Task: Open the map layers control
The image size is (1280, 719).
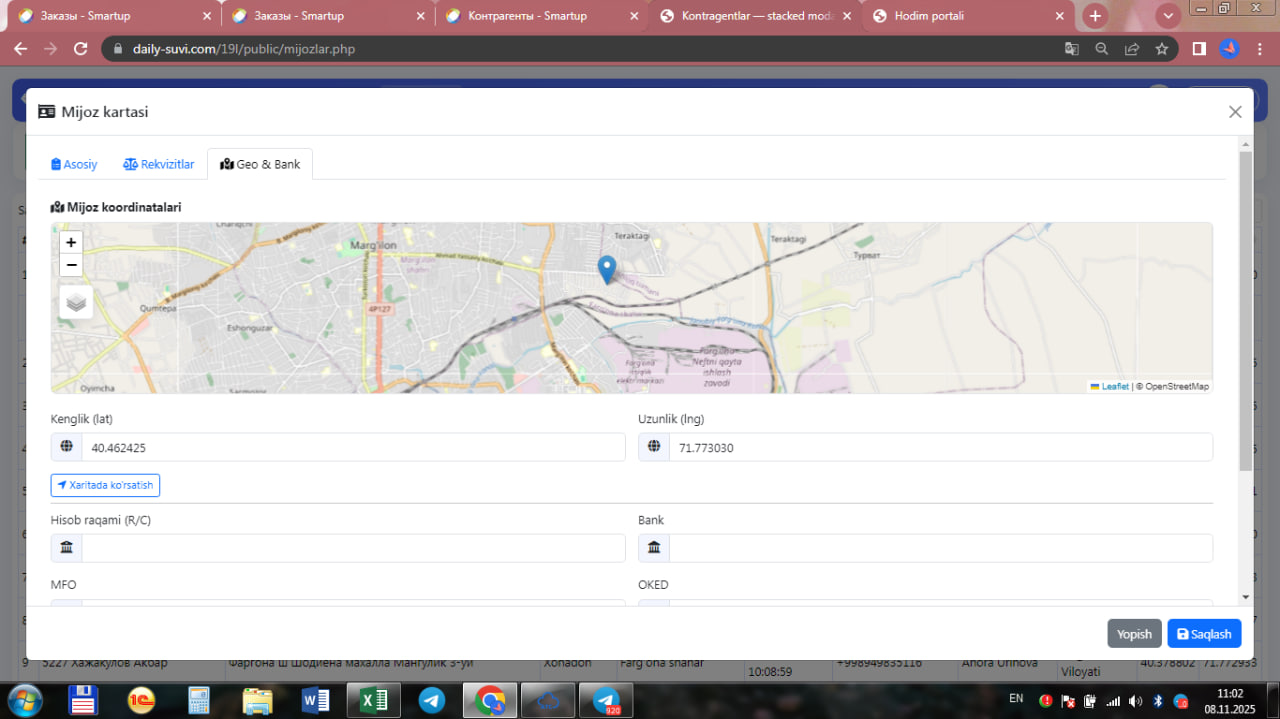Action: 76,302
